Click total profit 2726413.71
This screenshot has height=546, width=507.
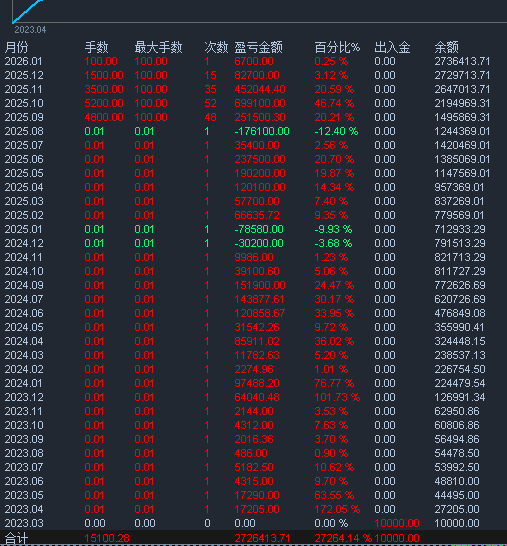point(262,538)
